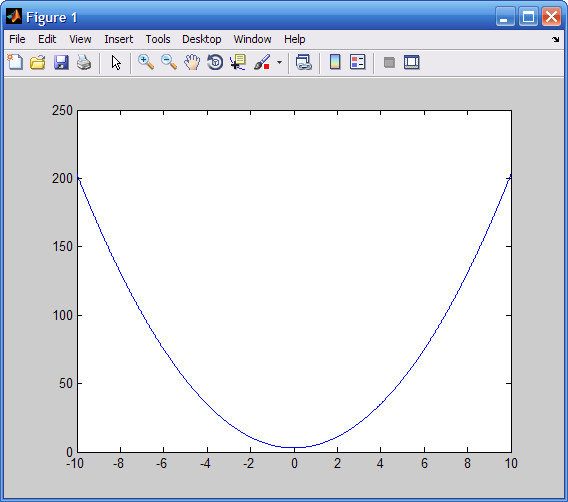Select the Brush data tool
This screenshot has width=568, height=502.
click(262, 62)
